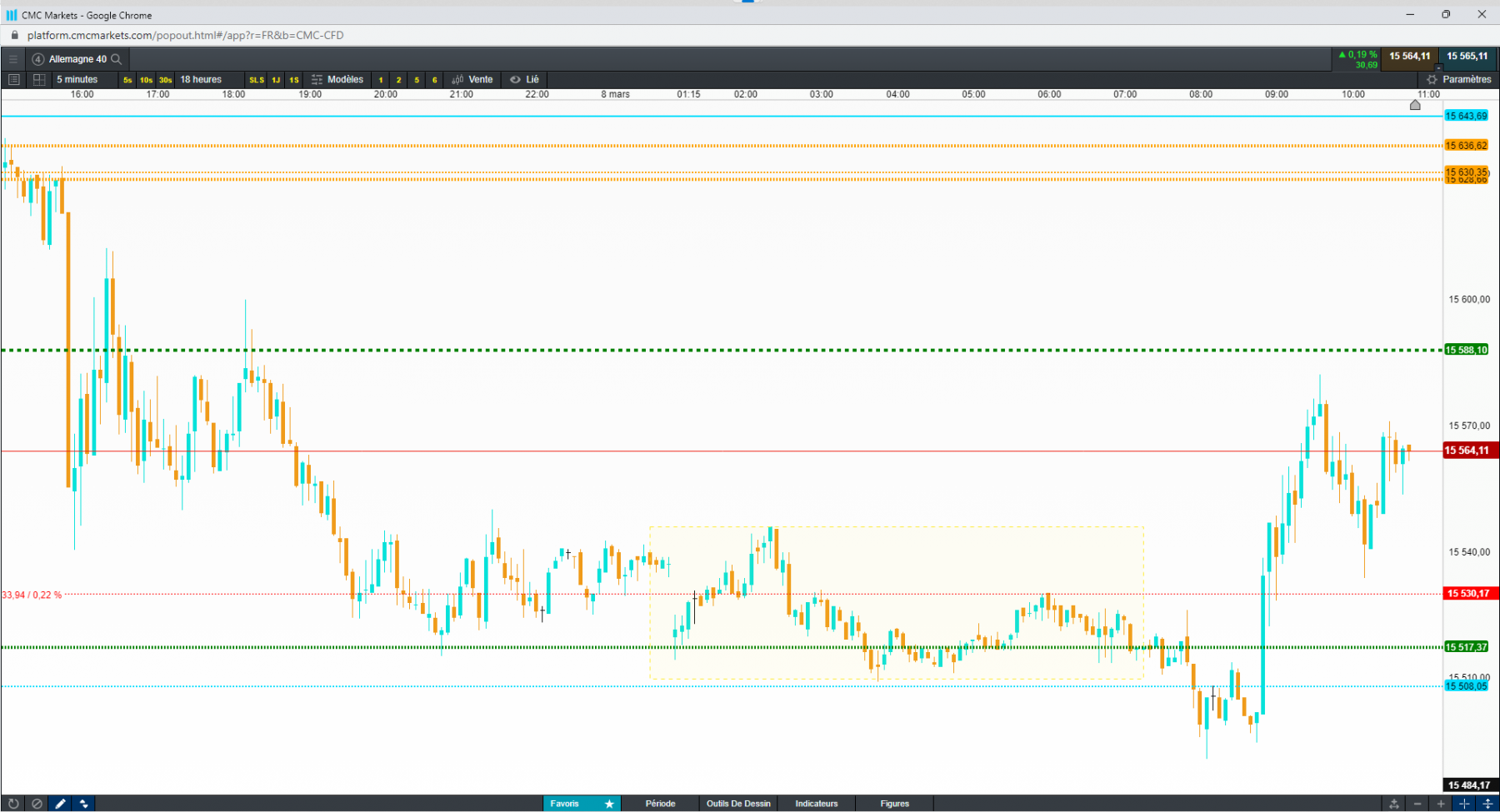Load chart template number 2
The height and width of the screenshot is (812, 1500).
(399, 80)
